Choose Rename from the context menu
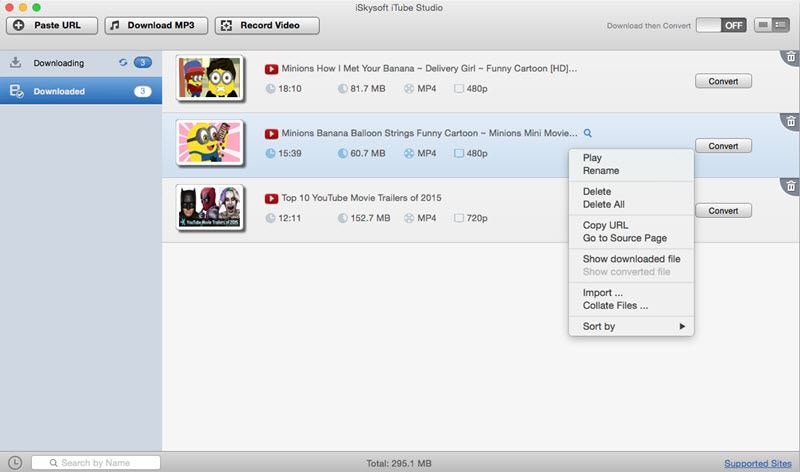The image size is (800, 472). click(x=631, y=170)
